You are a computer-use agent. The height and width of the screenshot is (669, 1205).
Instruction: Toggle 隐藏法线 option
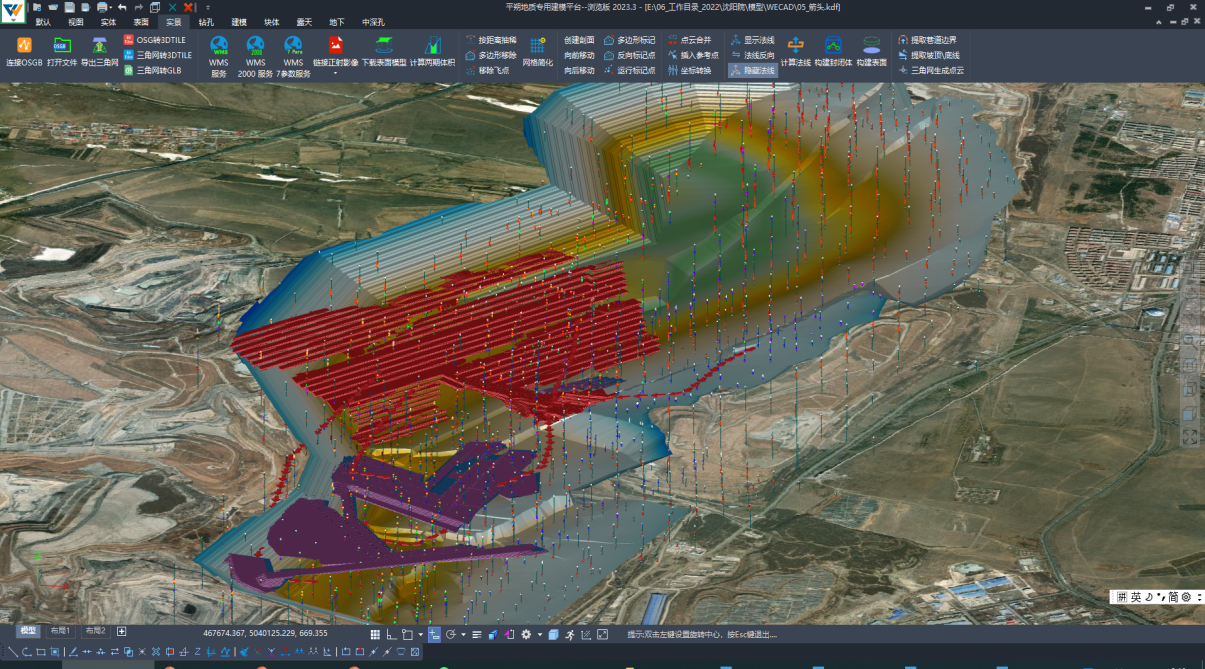pyautogui.click(x=753, y=71)
